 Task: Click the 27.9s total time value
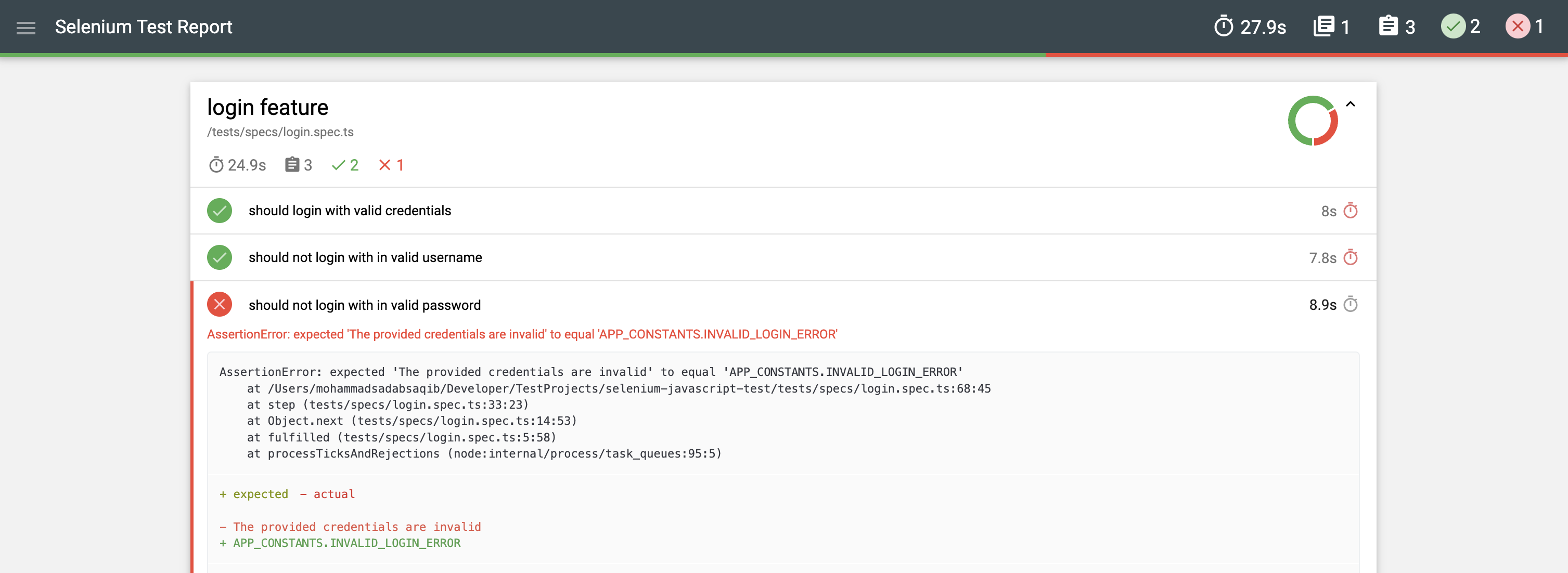pos(1263,27)
